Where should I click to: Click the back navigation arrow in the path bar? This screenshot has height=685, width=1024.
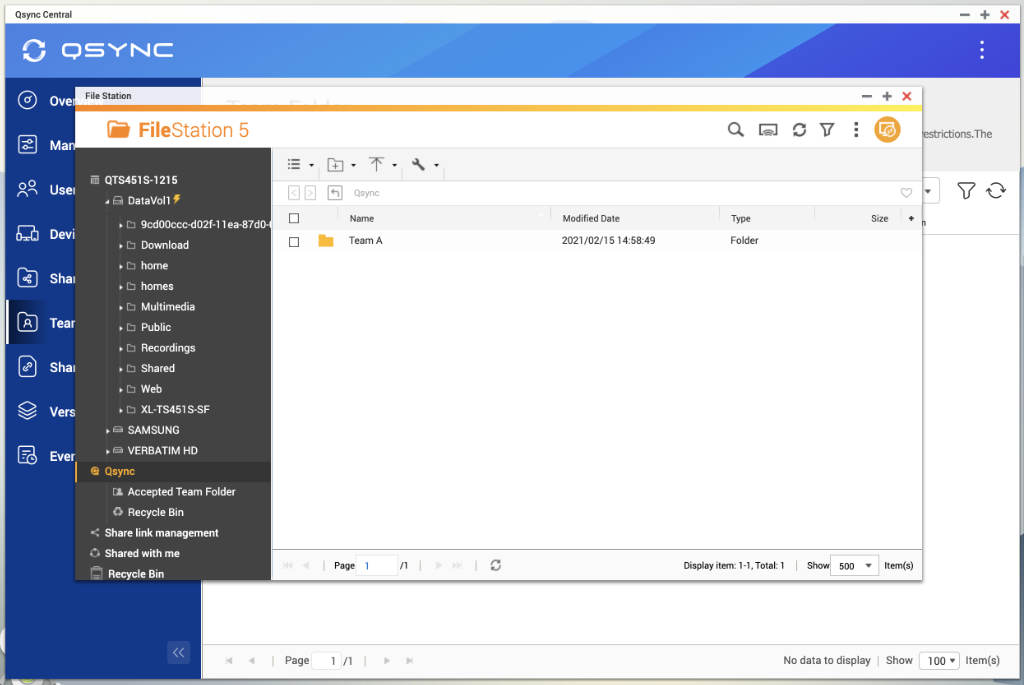click(x=294, y=193)
